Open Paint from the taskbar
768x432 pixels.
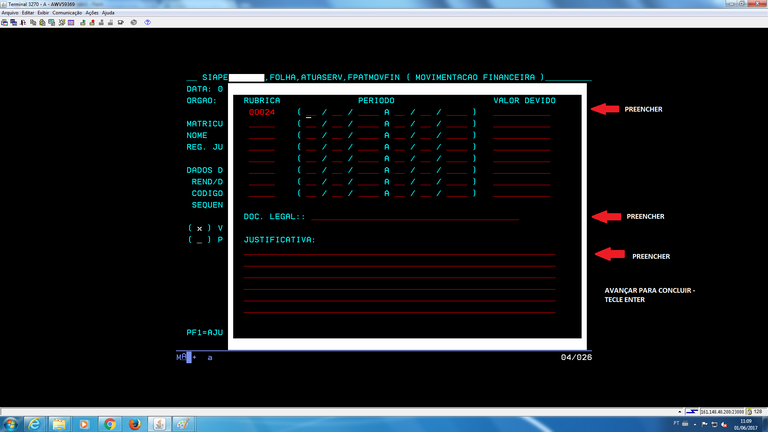point(184,423)
